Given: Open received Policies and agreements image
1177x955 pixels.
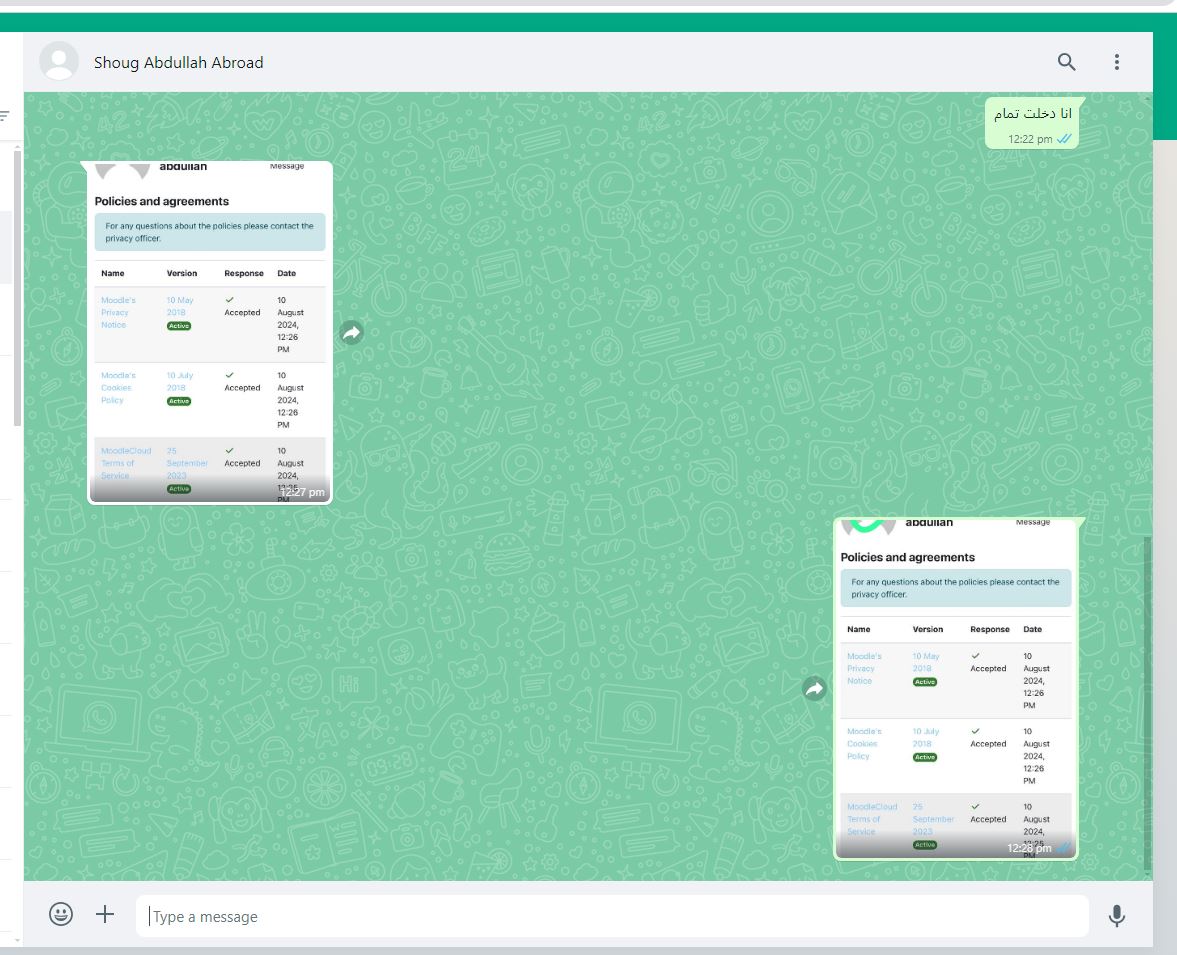Looking at the screenshot, I should [210, 333].
